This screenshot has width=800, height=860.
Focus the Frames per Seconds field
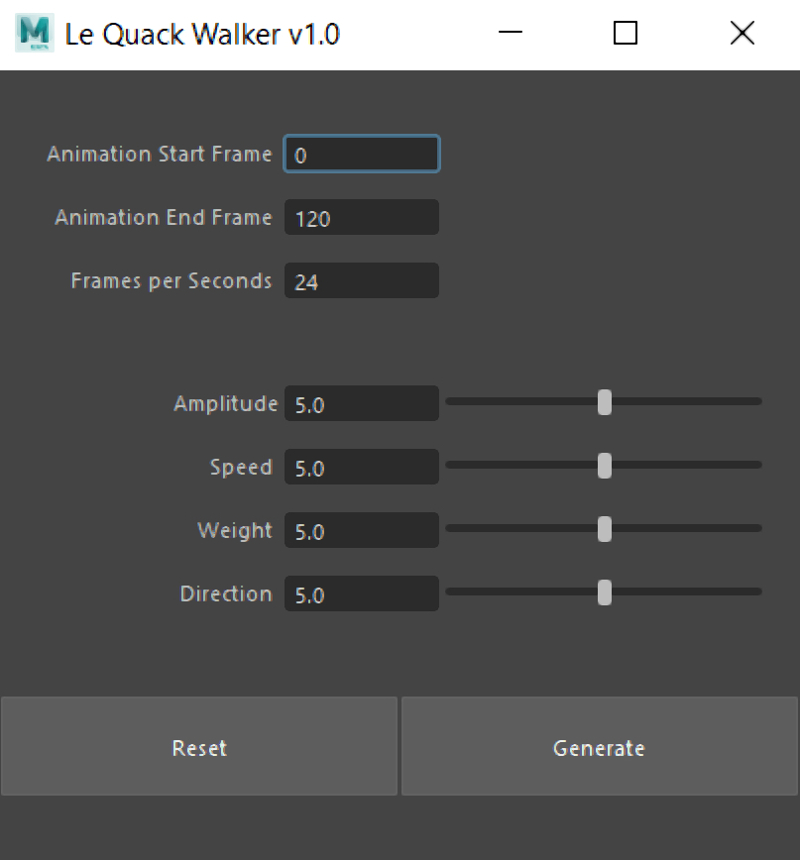(x=362, y=281)
